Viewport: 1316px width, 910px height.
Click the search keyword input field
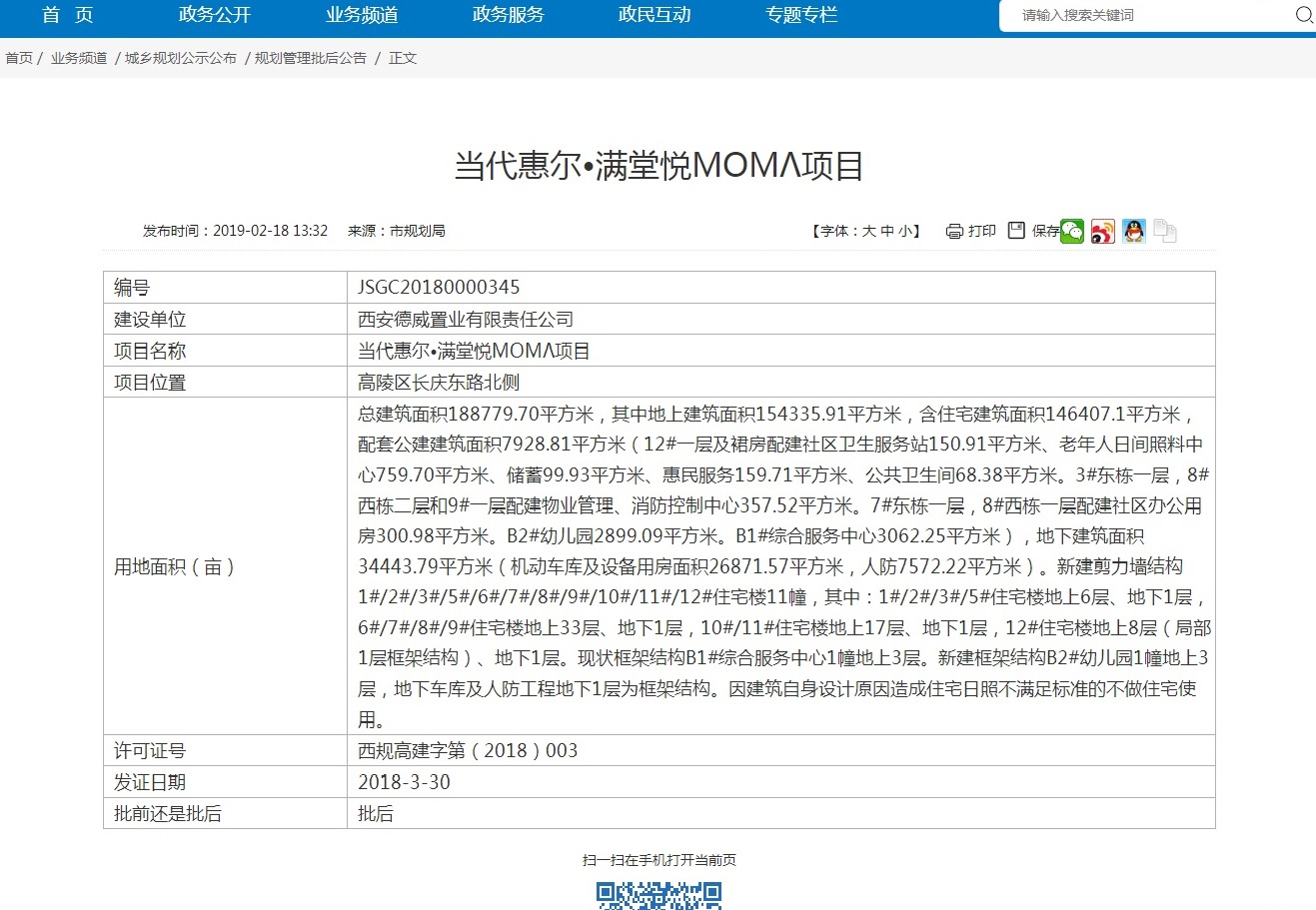(1149, 16)
